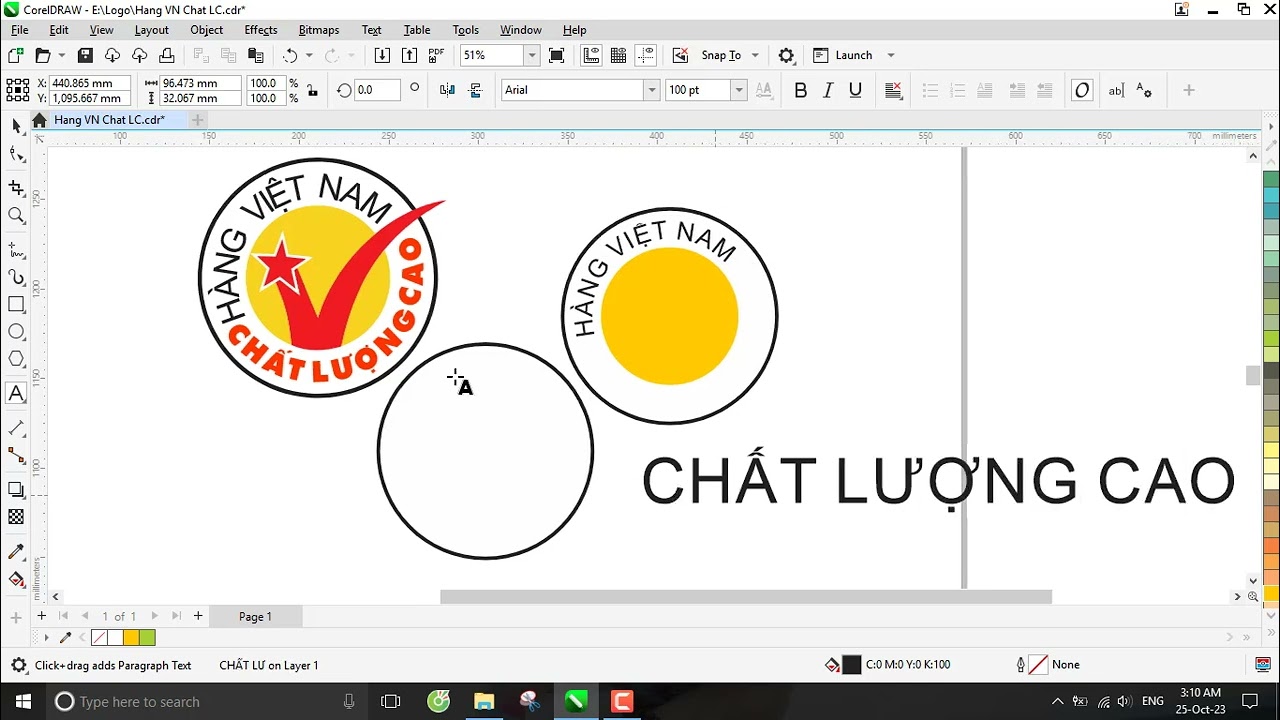Publish to PDF
1280x720 pixels.
coord(436,55)
